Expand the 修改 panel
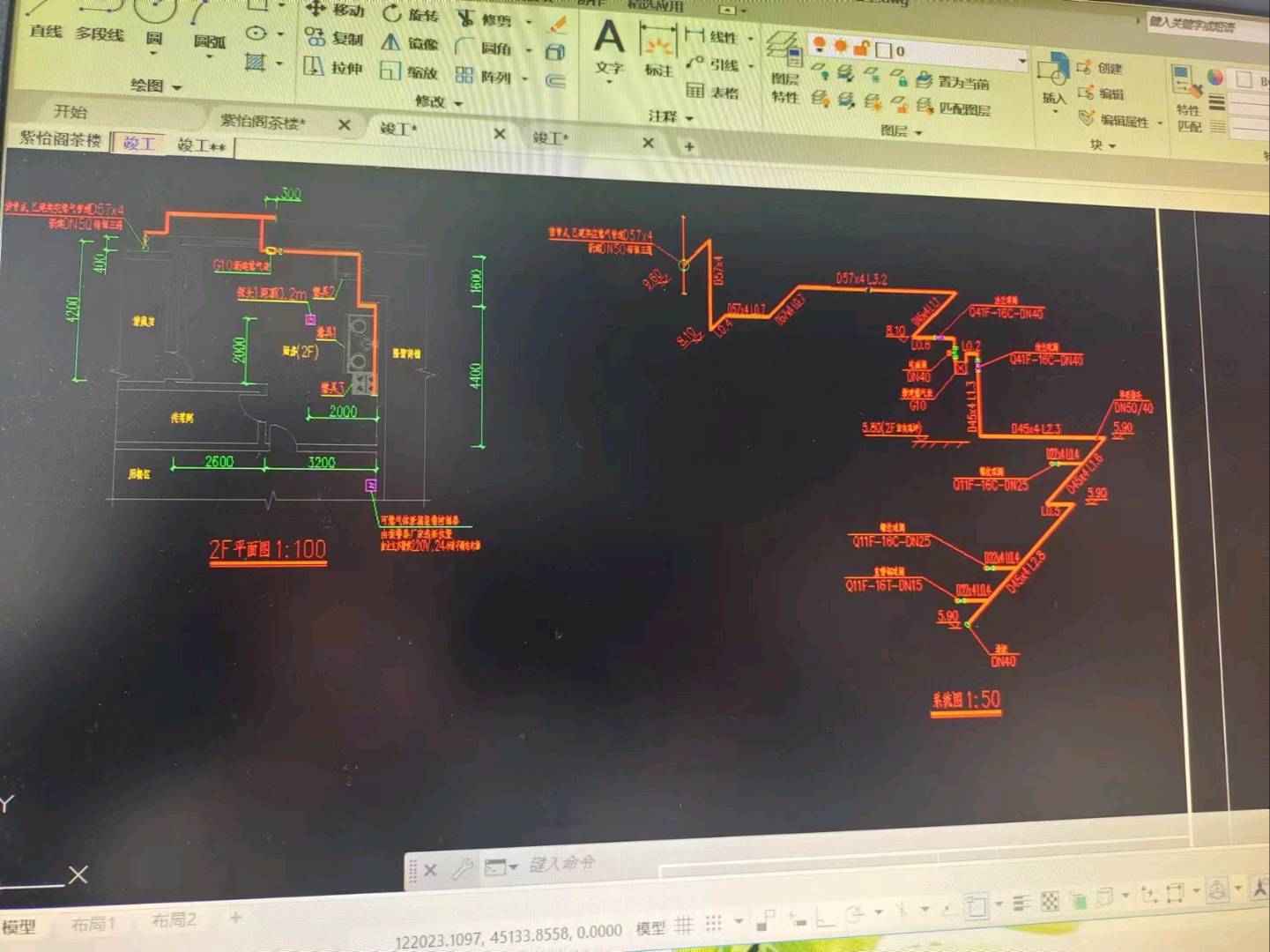The height and width of the screenshot is (952, 1270). (438, 101)
